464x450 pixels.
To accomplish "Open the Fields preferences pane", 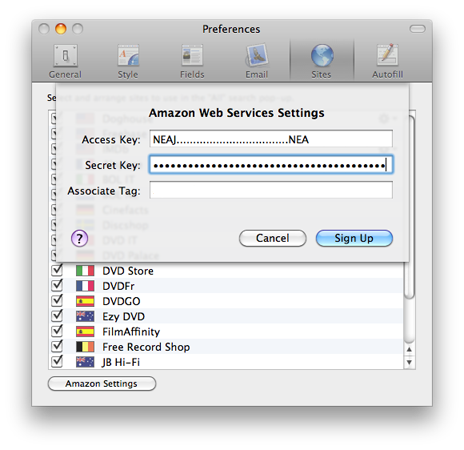I will tap(192, 62).
